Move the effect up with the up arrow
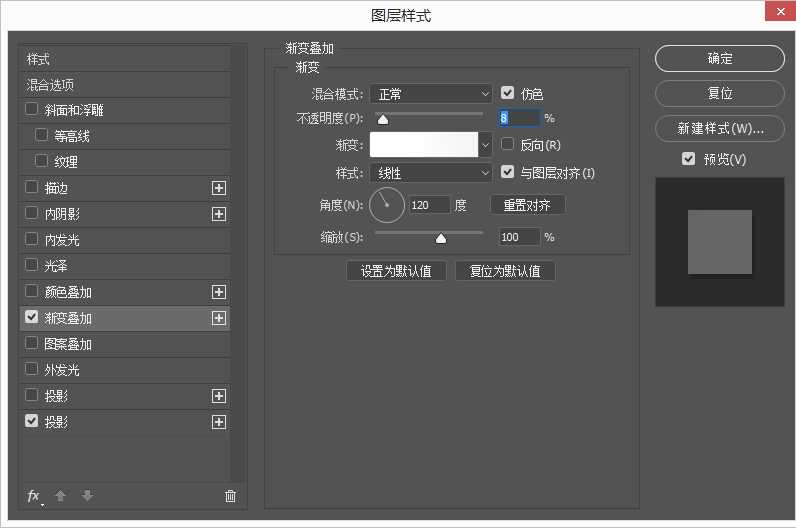 (60, 496)
